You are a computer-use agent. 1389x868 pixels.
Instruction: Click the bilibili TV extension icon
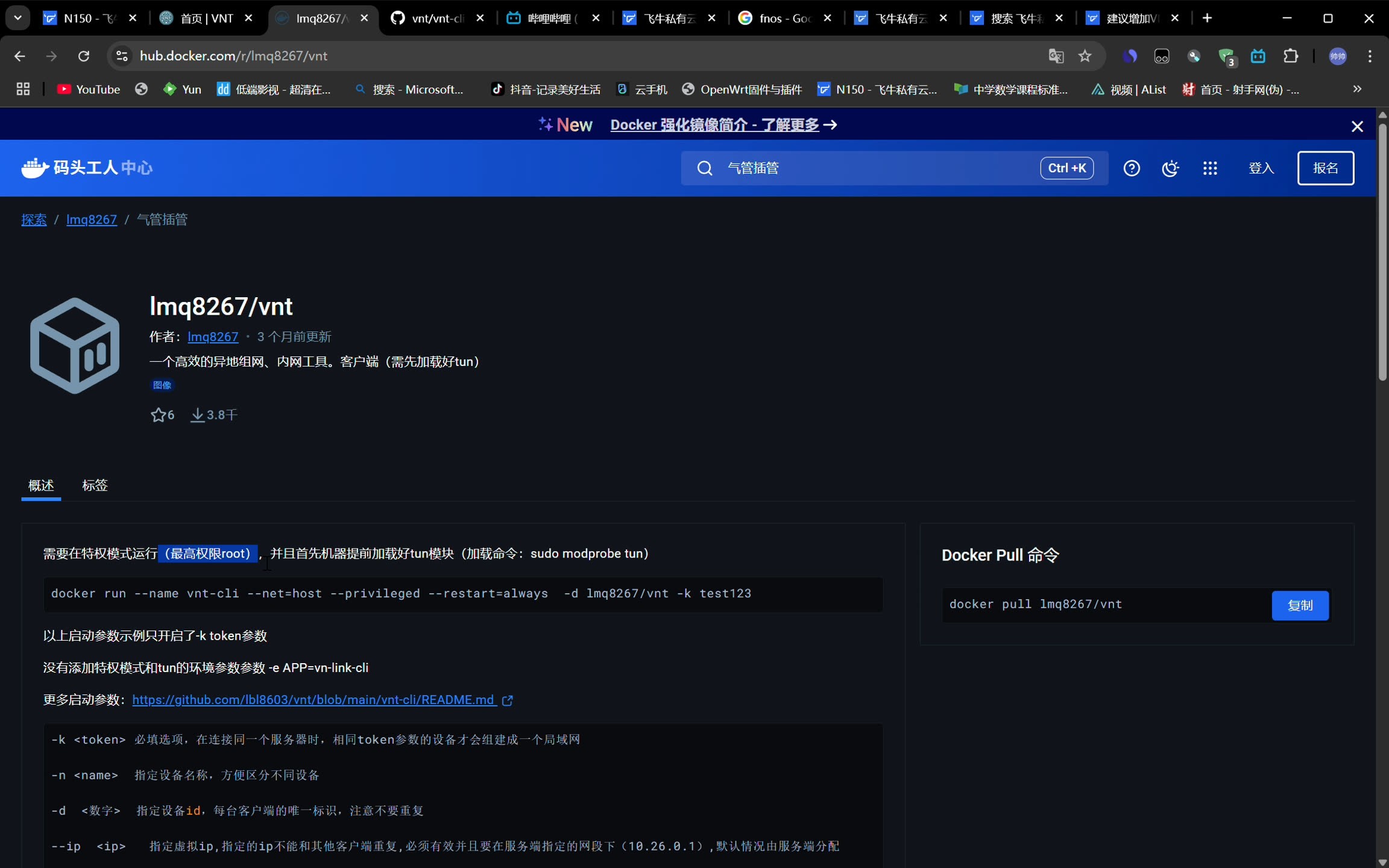pyautogui.click(x=1258, y=56)
